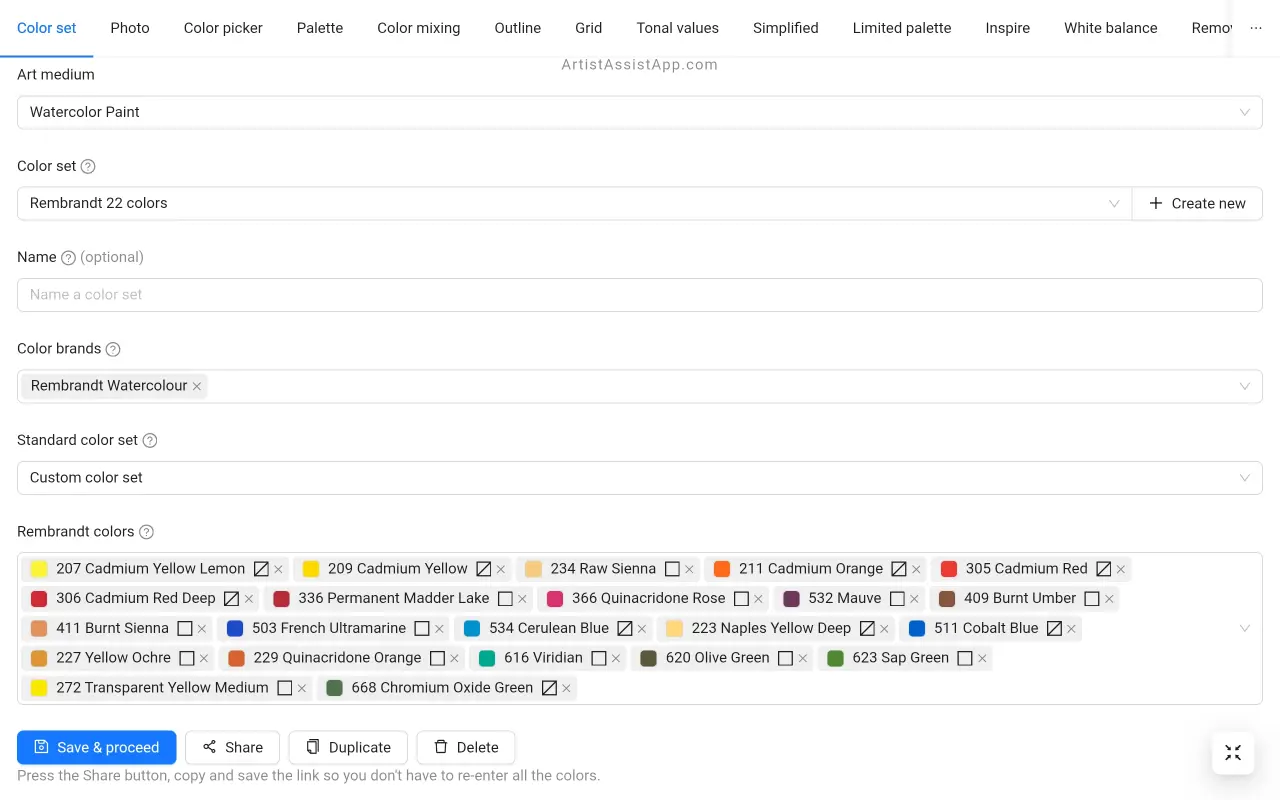
Task: Toggle opacity box for 209 Cadmium Yellow
Action: (x=483, y=568)
